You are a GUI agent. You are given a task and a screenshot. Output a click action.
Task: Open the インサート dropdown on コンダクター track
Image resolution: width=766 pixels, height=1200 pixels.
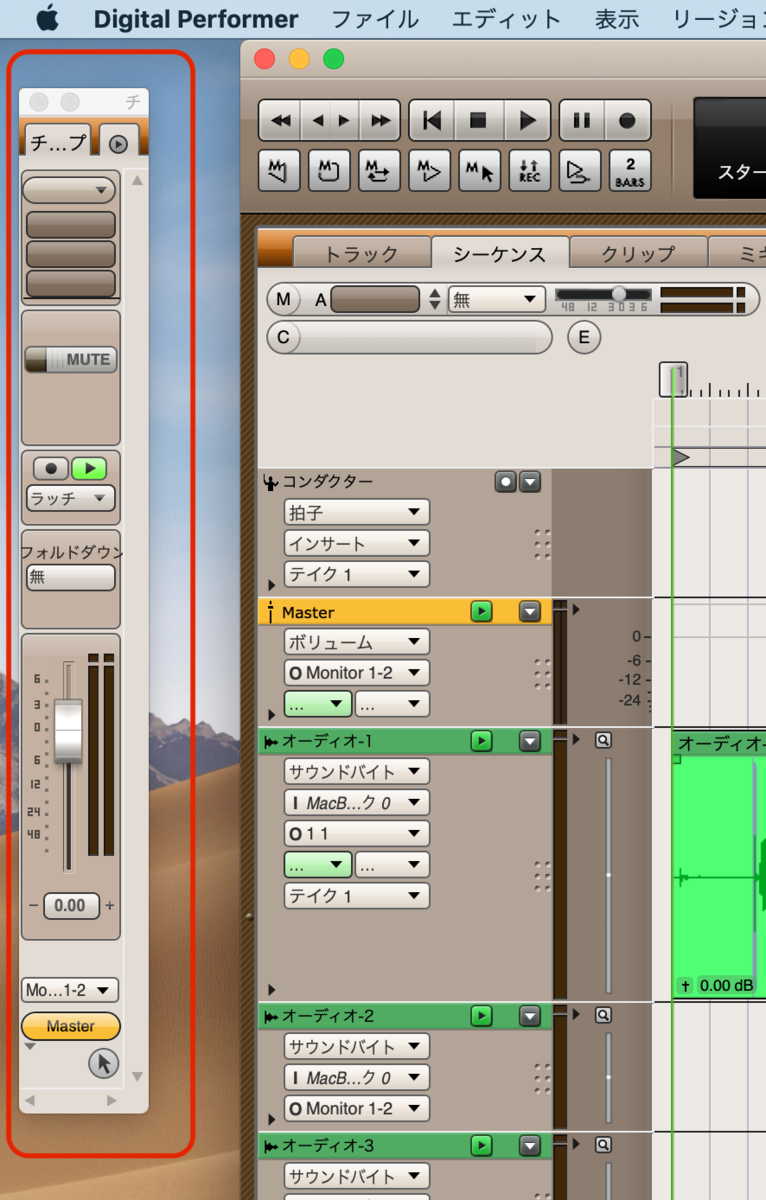(x=357, y=544)
